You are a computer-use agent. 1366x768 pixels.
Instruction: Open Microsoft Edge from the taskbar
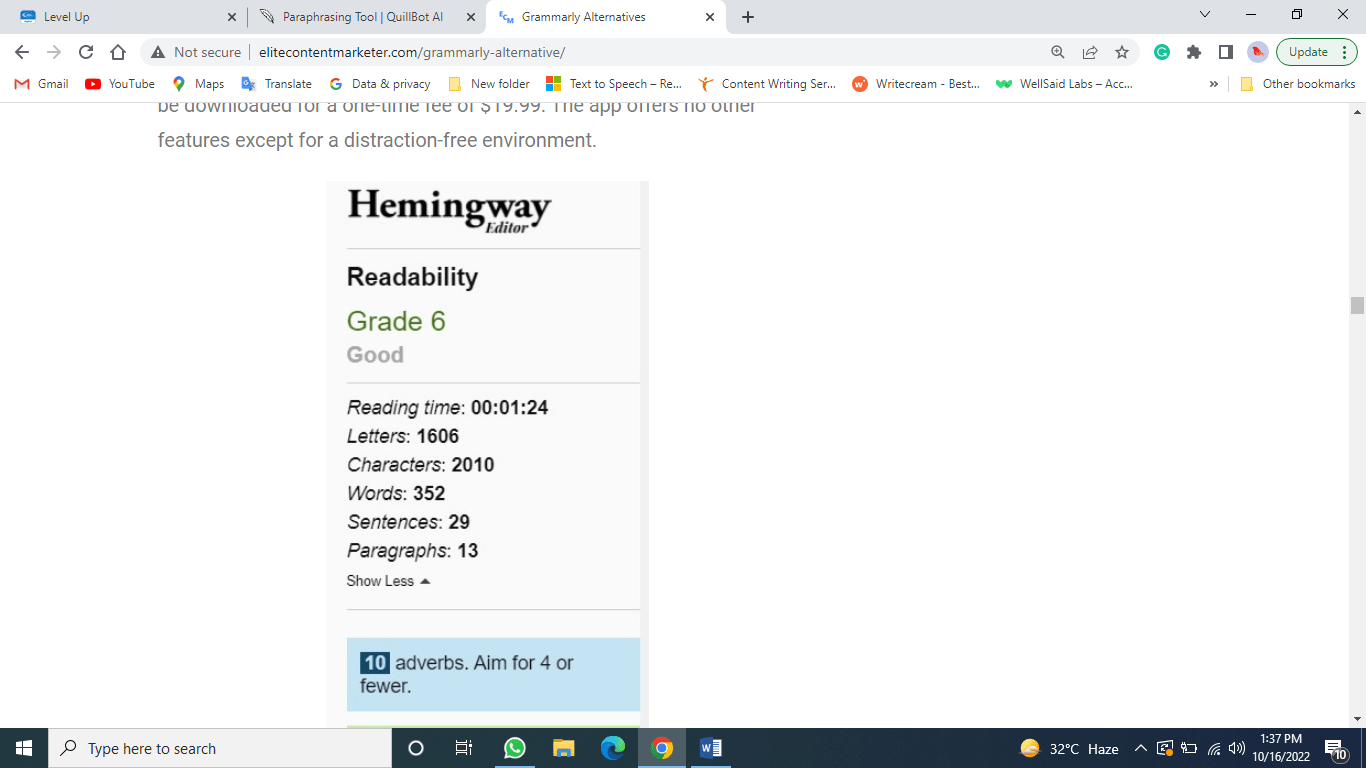tap(612, 748)
